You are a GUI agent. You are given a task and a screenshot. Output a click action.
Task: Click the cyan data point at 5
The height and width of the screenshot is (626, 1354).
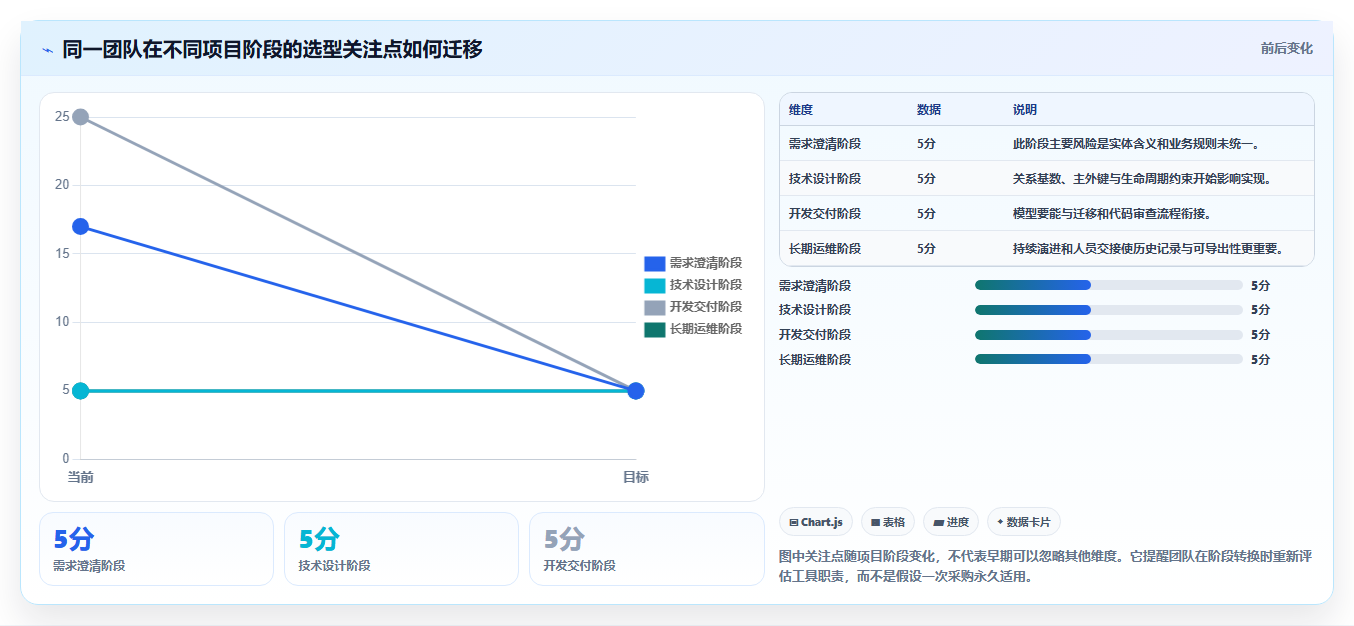(81, 390)
